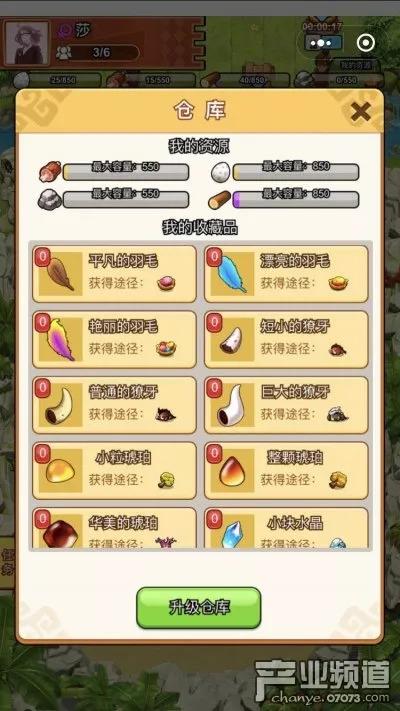Select the 小粒琥珀 small amber icon
400x711 pixels.
point(60,470)
